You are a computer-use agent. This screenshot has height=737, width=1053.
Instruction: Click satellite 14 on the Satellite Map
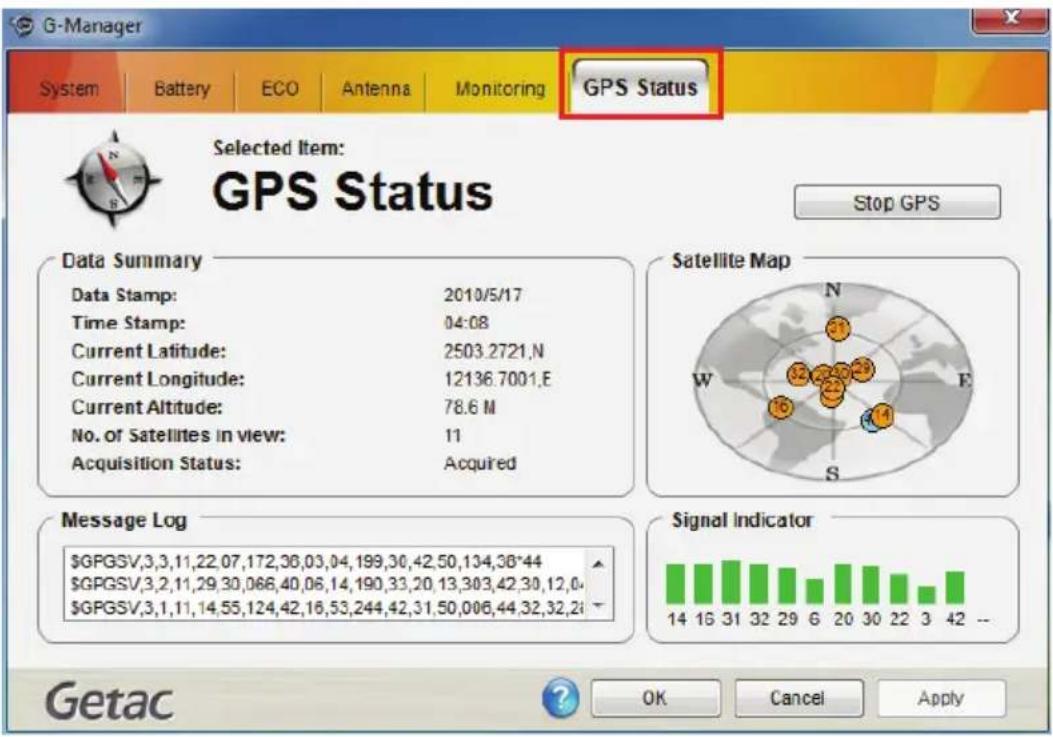882,416
